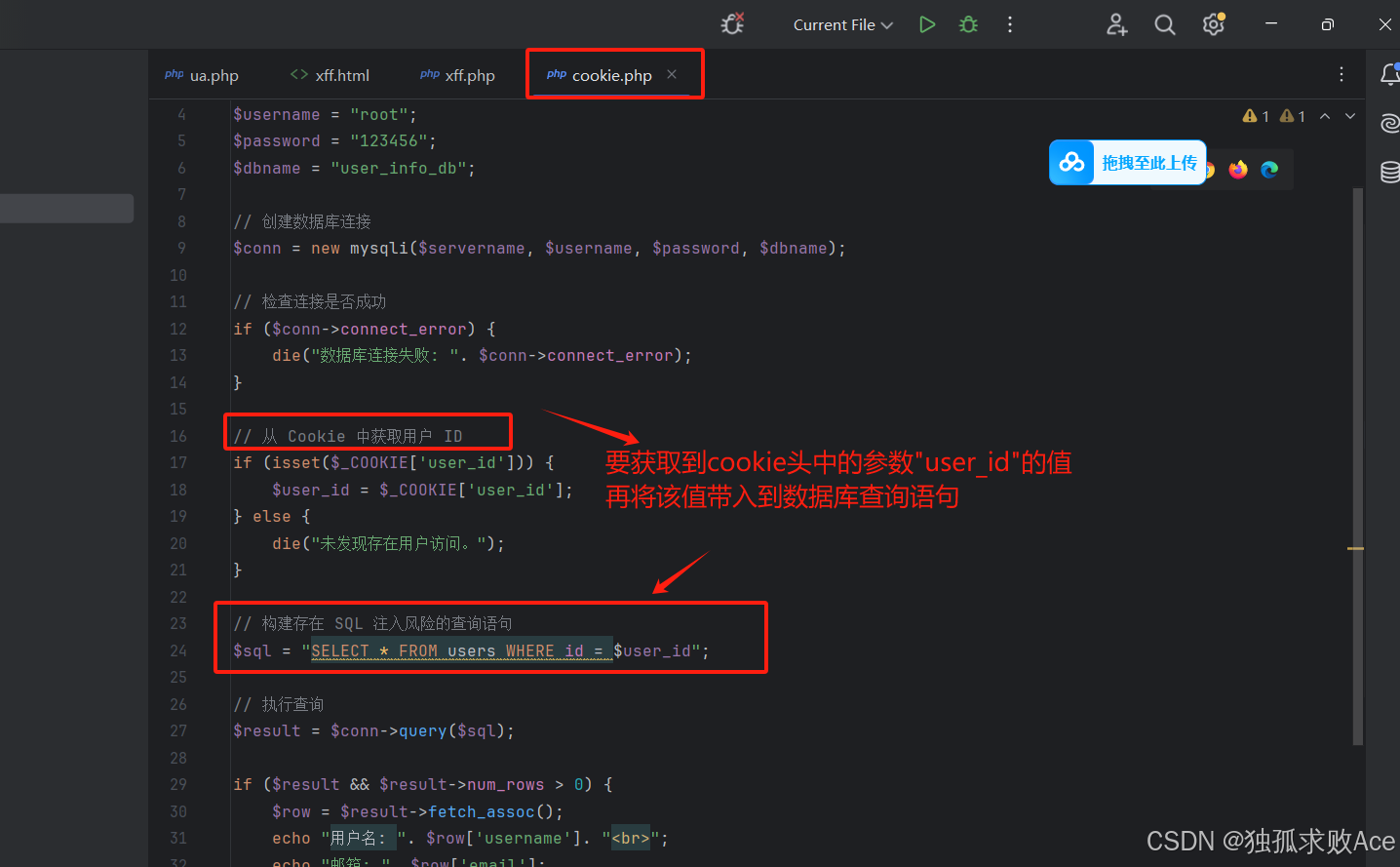Open Search Everywhere with the magnifier icon

pos(1164,24)
